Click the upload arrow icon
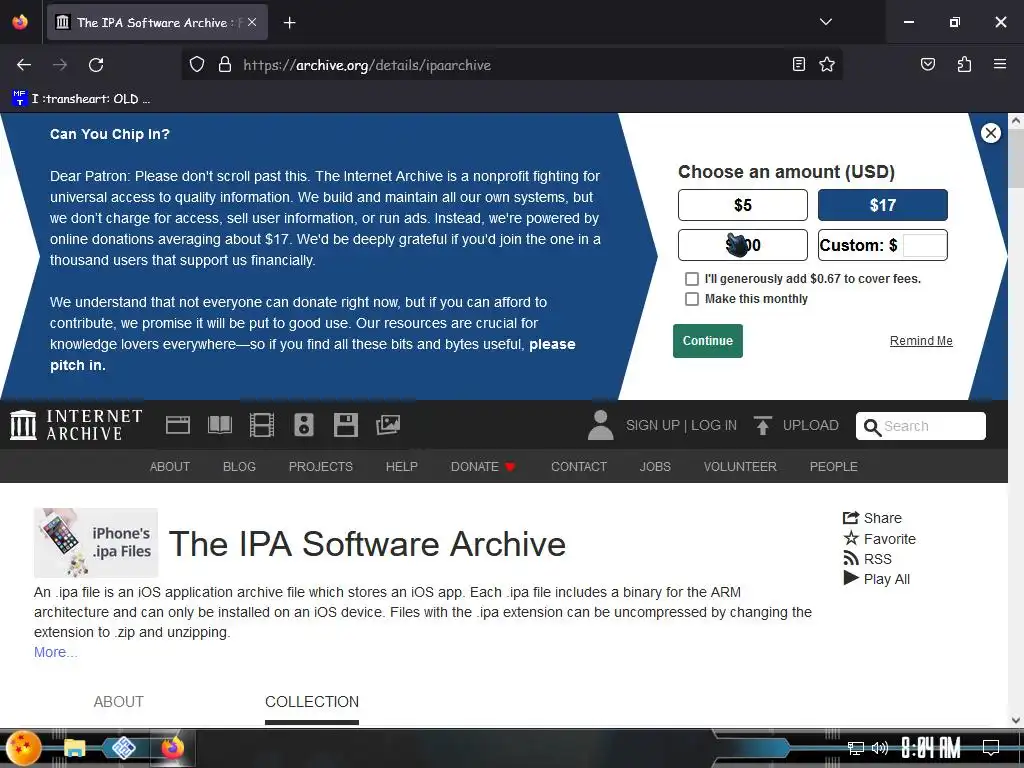Viewport: 1024px width, 768px height. pyautogui.click(x=762, y=425)
